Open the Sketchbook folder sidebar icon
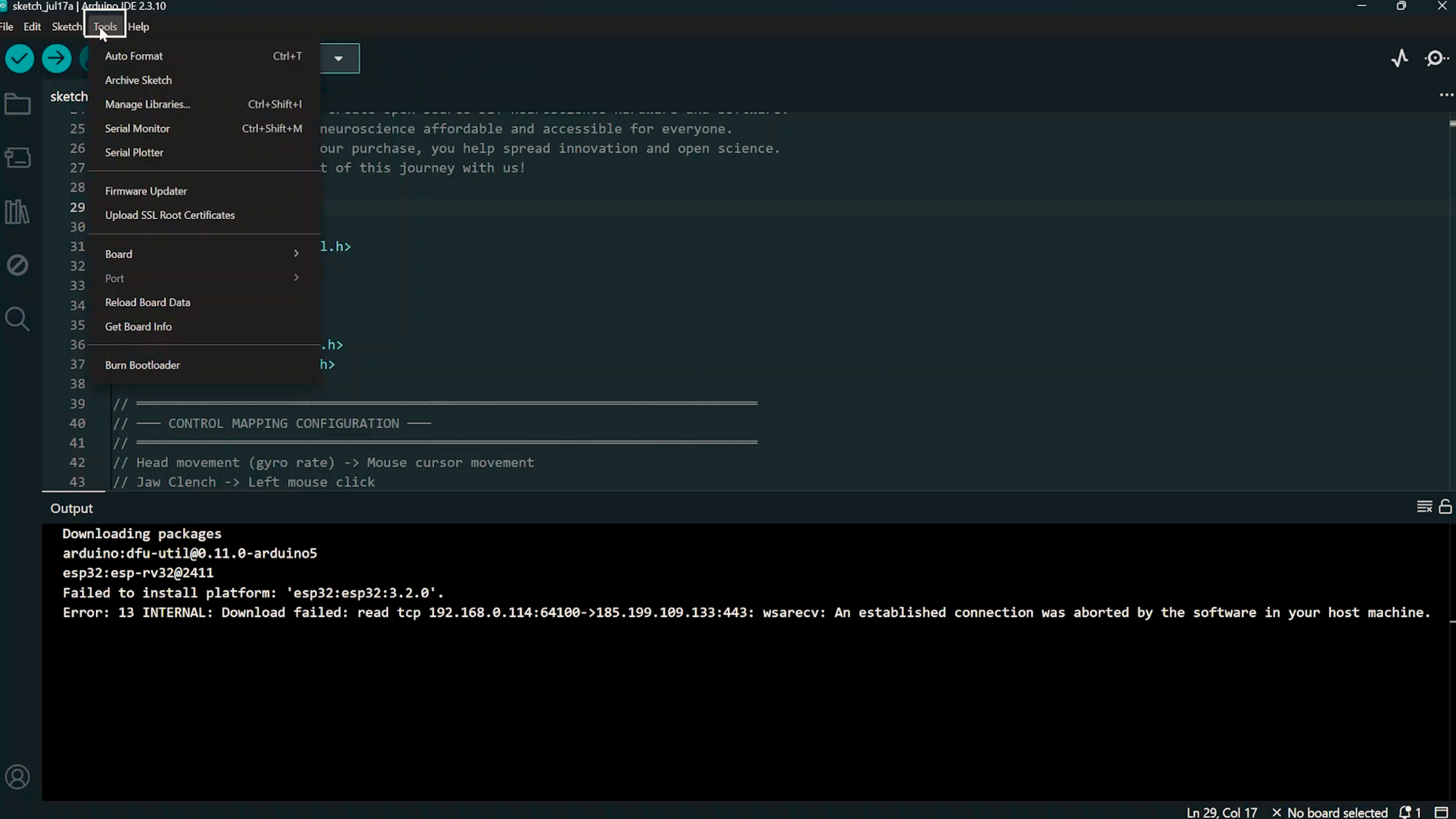Viewport: 1456px width, 819px height. pos(18,104)
